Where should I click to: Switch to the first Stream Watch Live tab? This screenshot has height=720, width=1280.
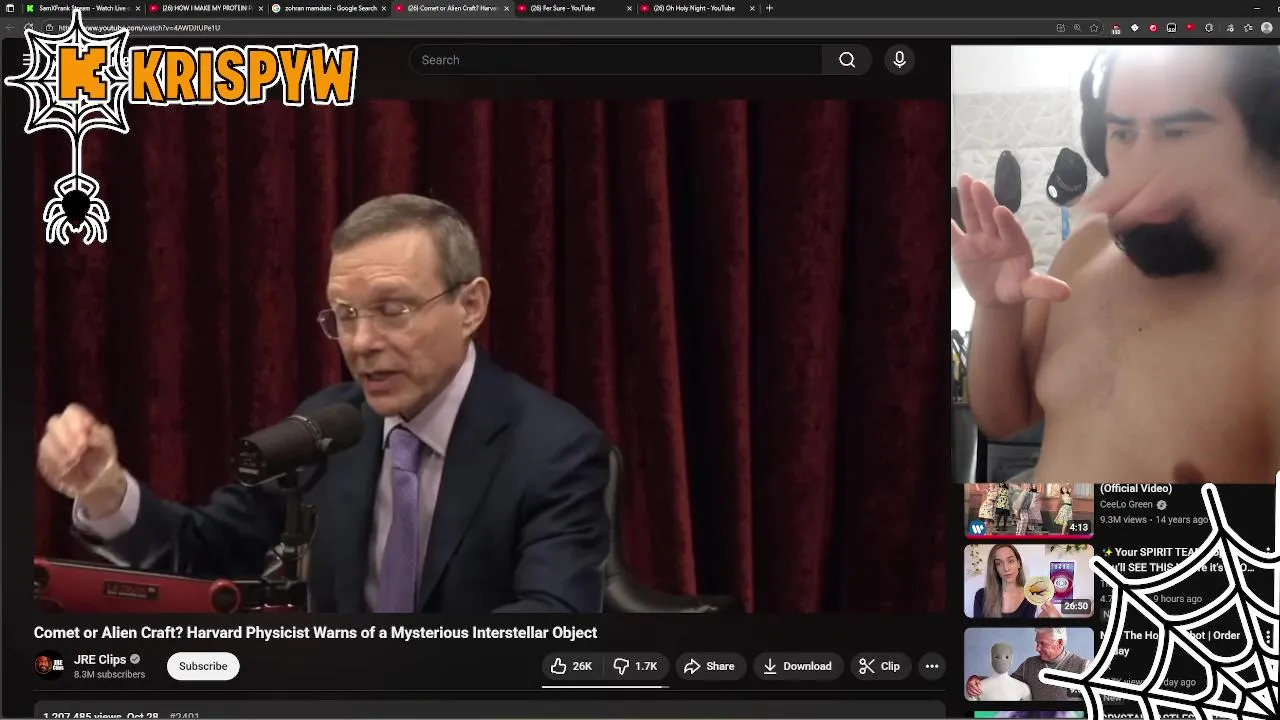coord(82,8)
